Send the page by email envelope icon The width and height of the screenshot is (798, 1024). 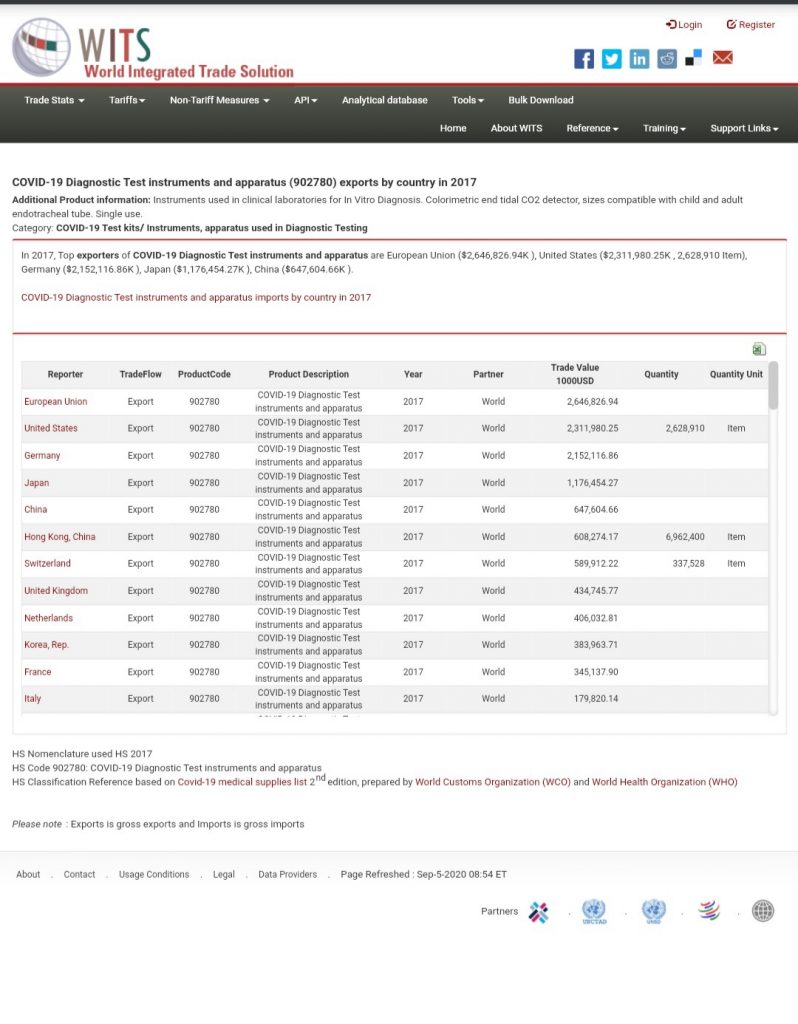722,57
